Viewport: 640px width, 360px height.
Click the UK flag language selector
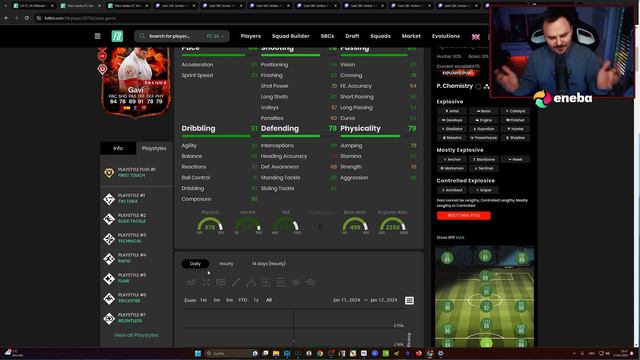pos(476,37)
